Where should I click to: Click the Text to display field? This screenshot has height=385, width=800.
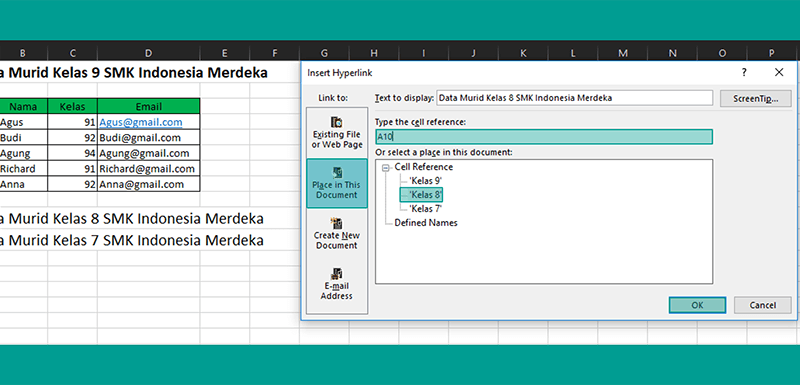[574, 98]
